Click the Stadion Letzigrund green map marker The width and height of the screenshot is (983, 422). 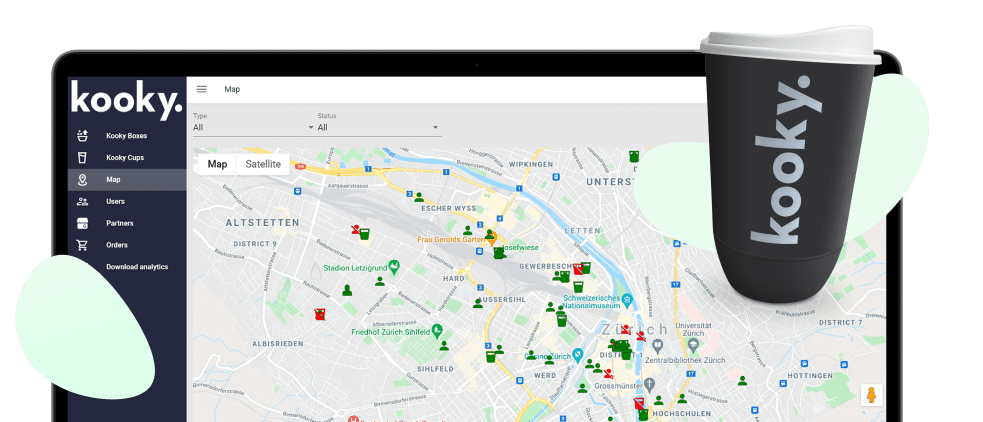pyautogui.click(x=394, y=267)
